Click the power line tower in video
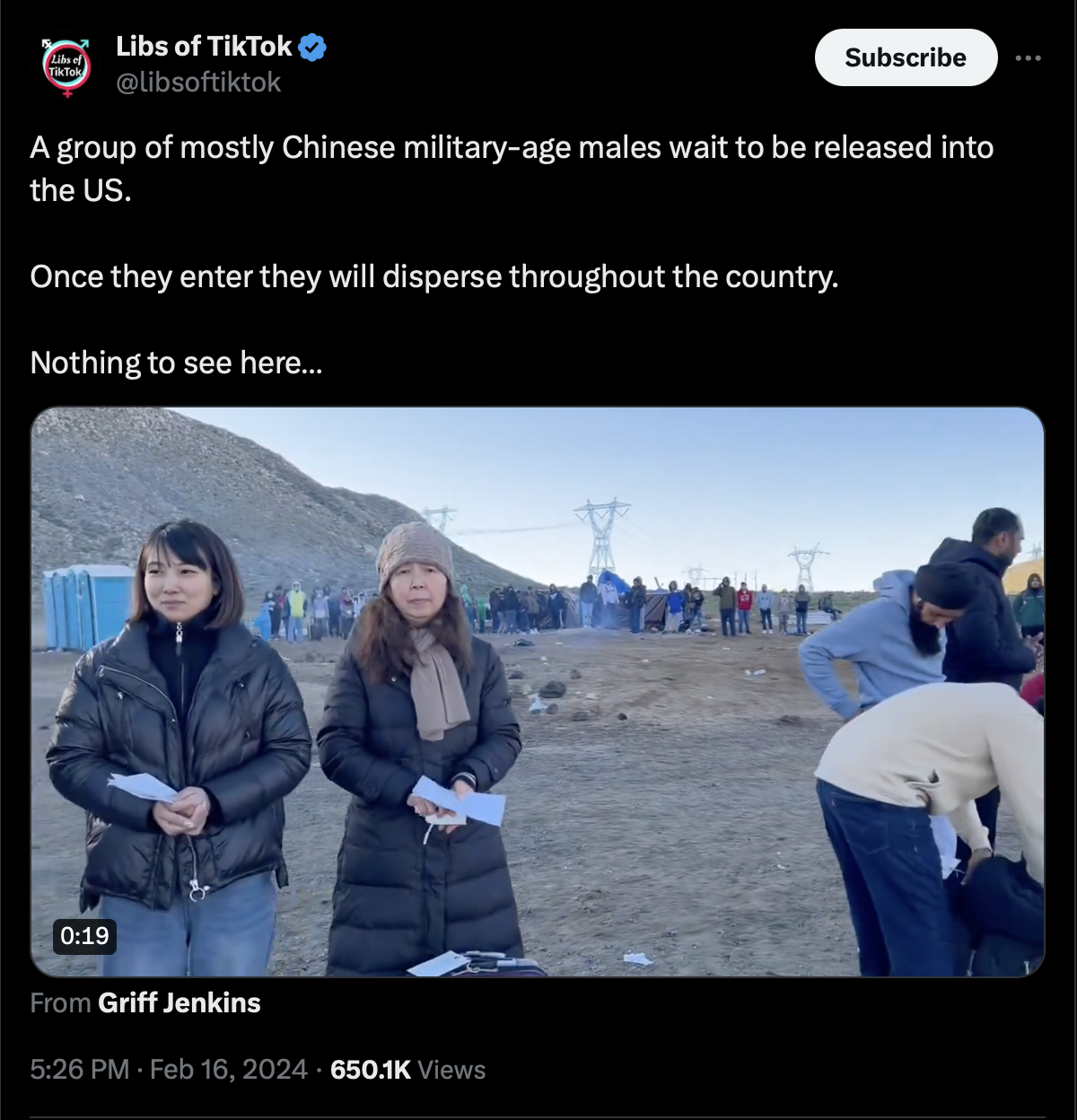Viewport: 1077px width, 1120px height. click(x=602, y=537)
